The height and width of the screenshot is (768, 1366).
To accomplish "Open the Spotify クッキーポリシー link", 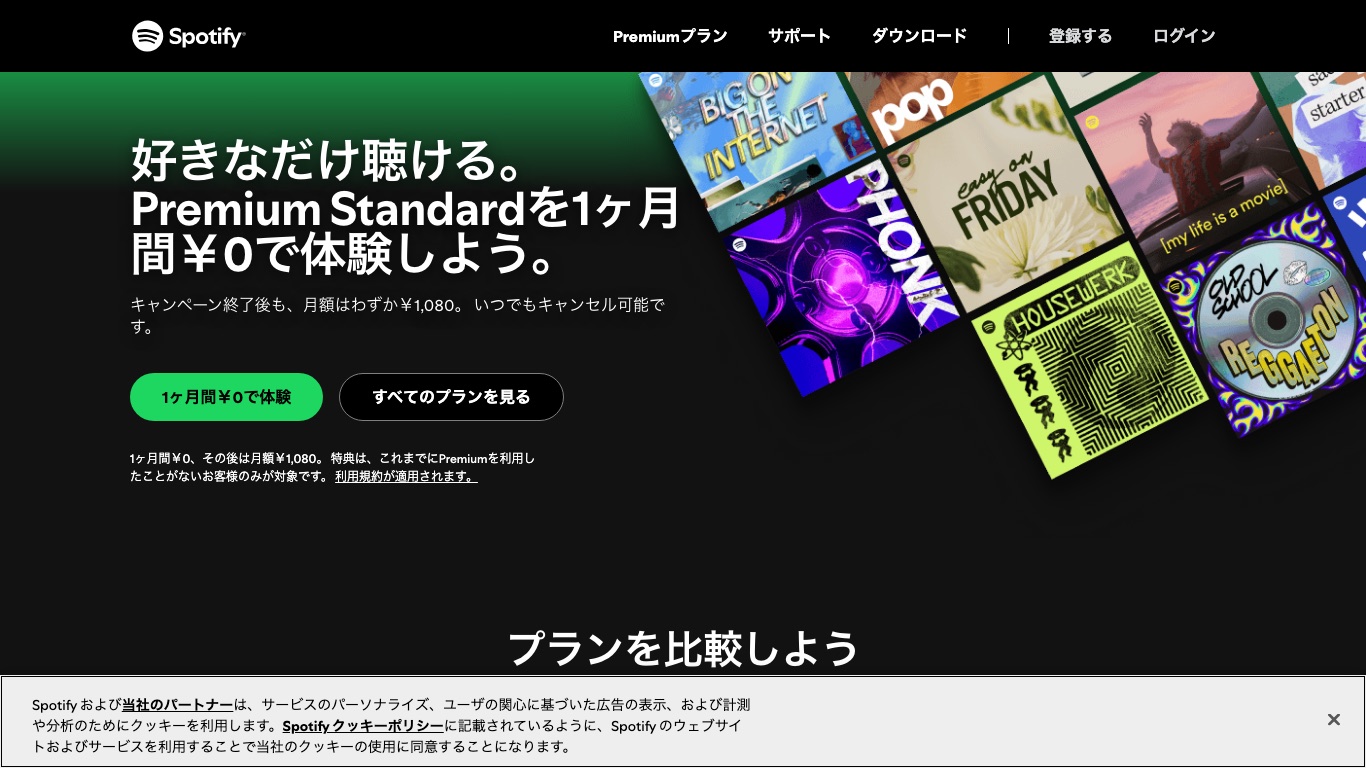I will tap(363, 726).
